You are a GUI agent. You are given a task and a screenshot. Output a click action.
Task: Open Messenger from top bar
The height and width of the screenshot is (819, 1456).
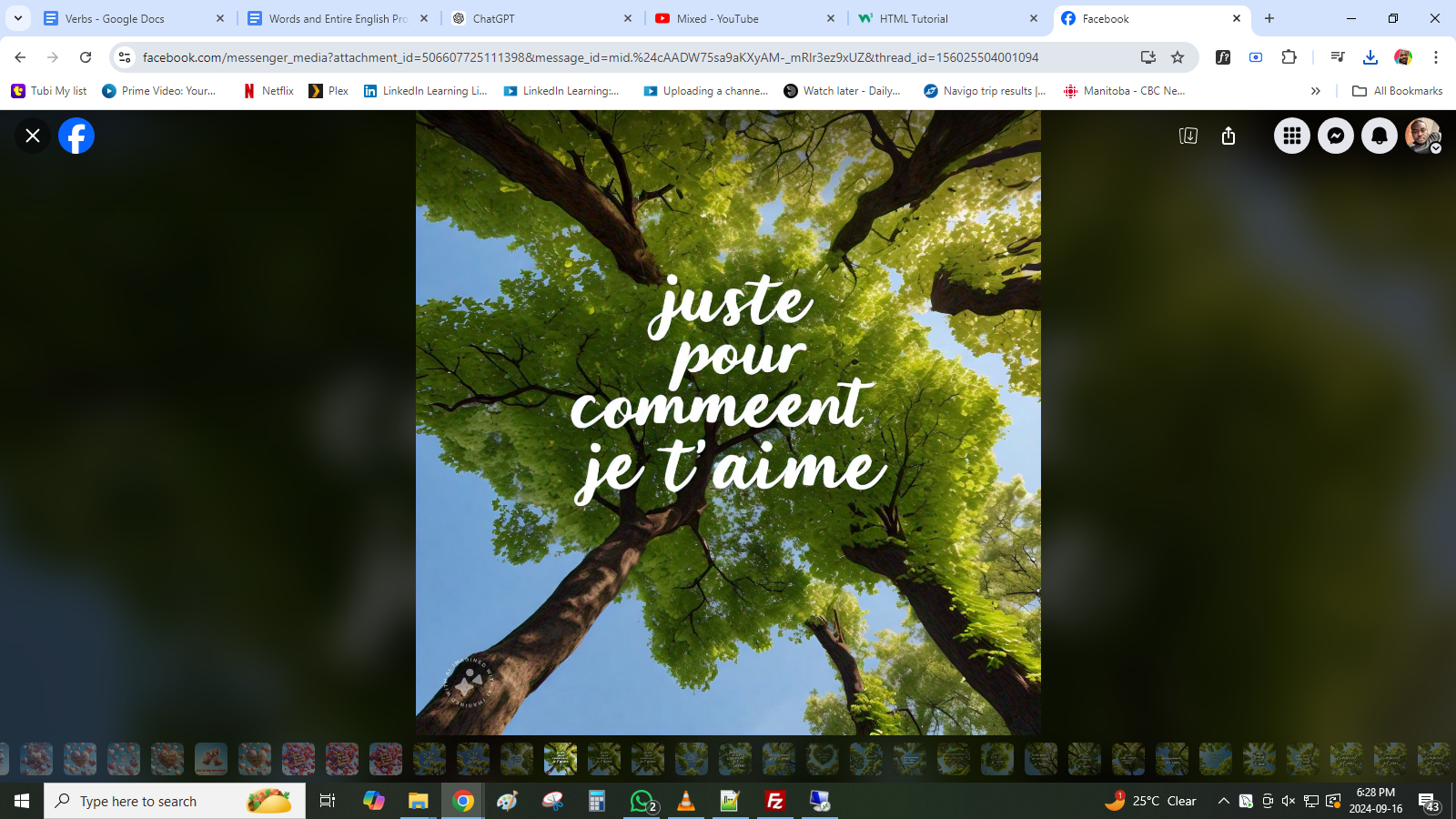click(x=1335, y=136)
